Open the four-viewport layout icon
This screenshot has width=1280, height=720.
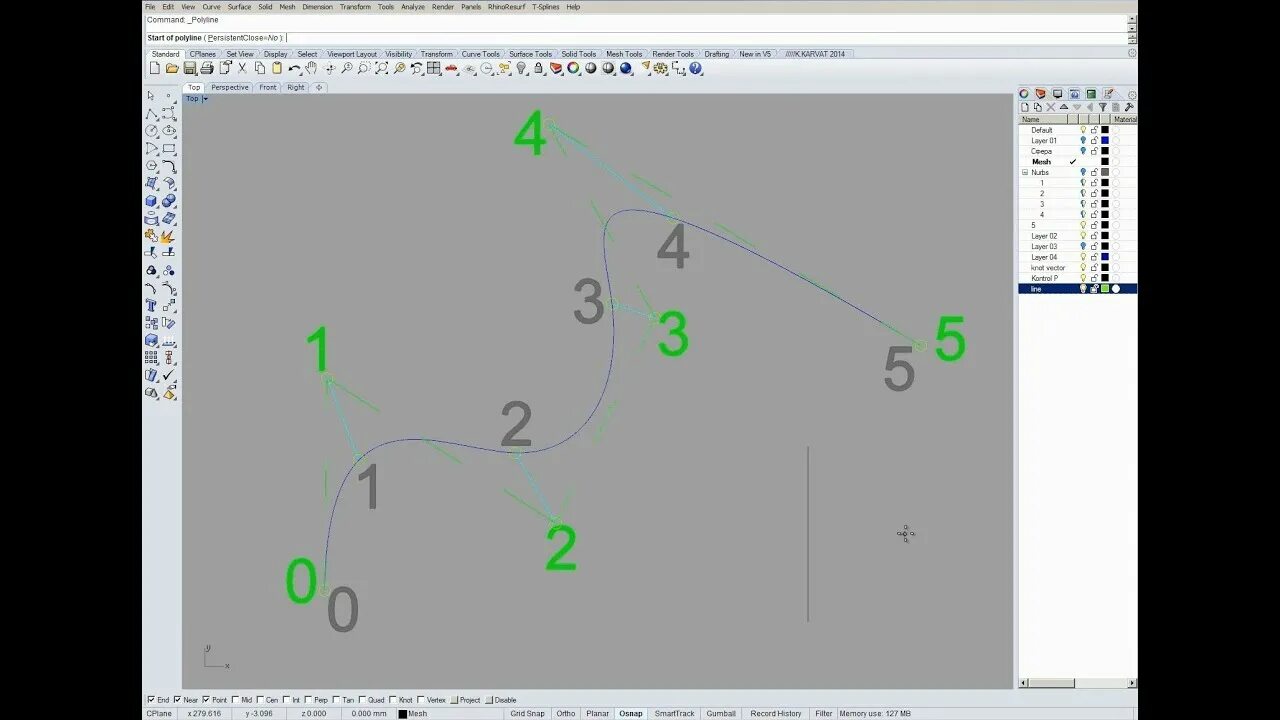click(433, 68)
